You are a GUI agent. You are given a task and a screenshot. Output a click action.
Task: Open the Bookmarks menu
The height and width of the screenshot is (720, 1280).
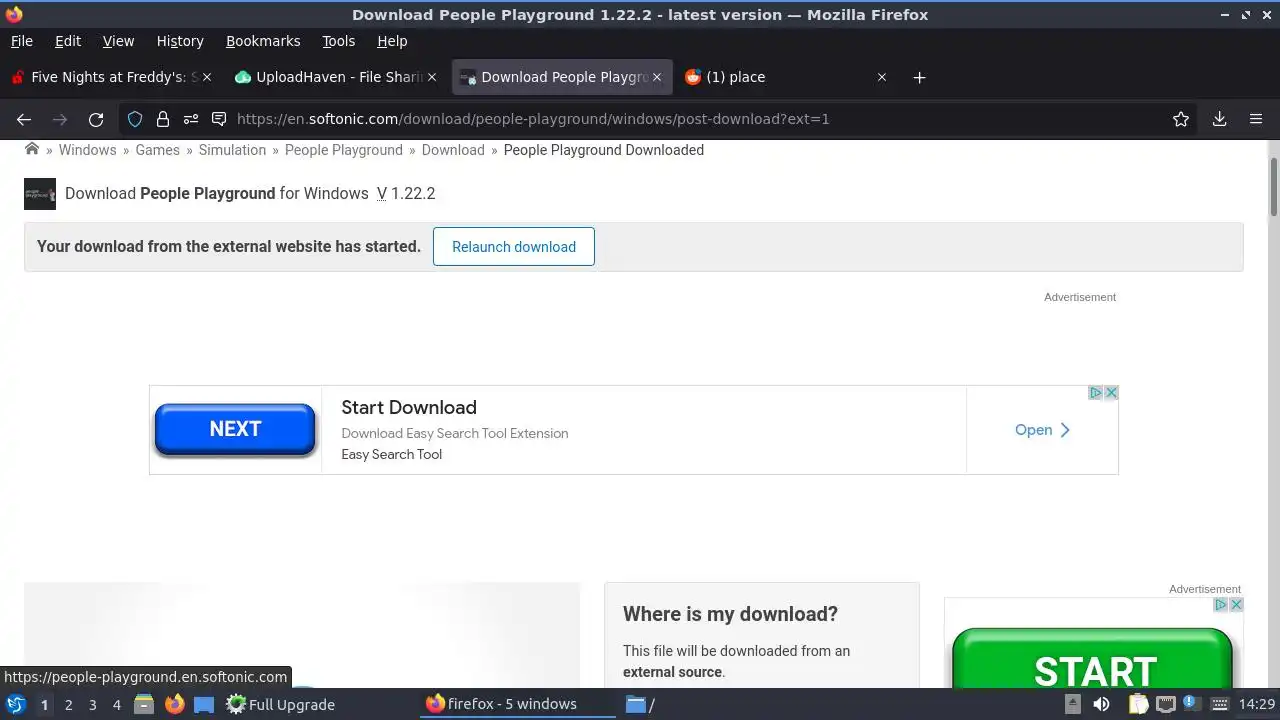coord(263,41)
